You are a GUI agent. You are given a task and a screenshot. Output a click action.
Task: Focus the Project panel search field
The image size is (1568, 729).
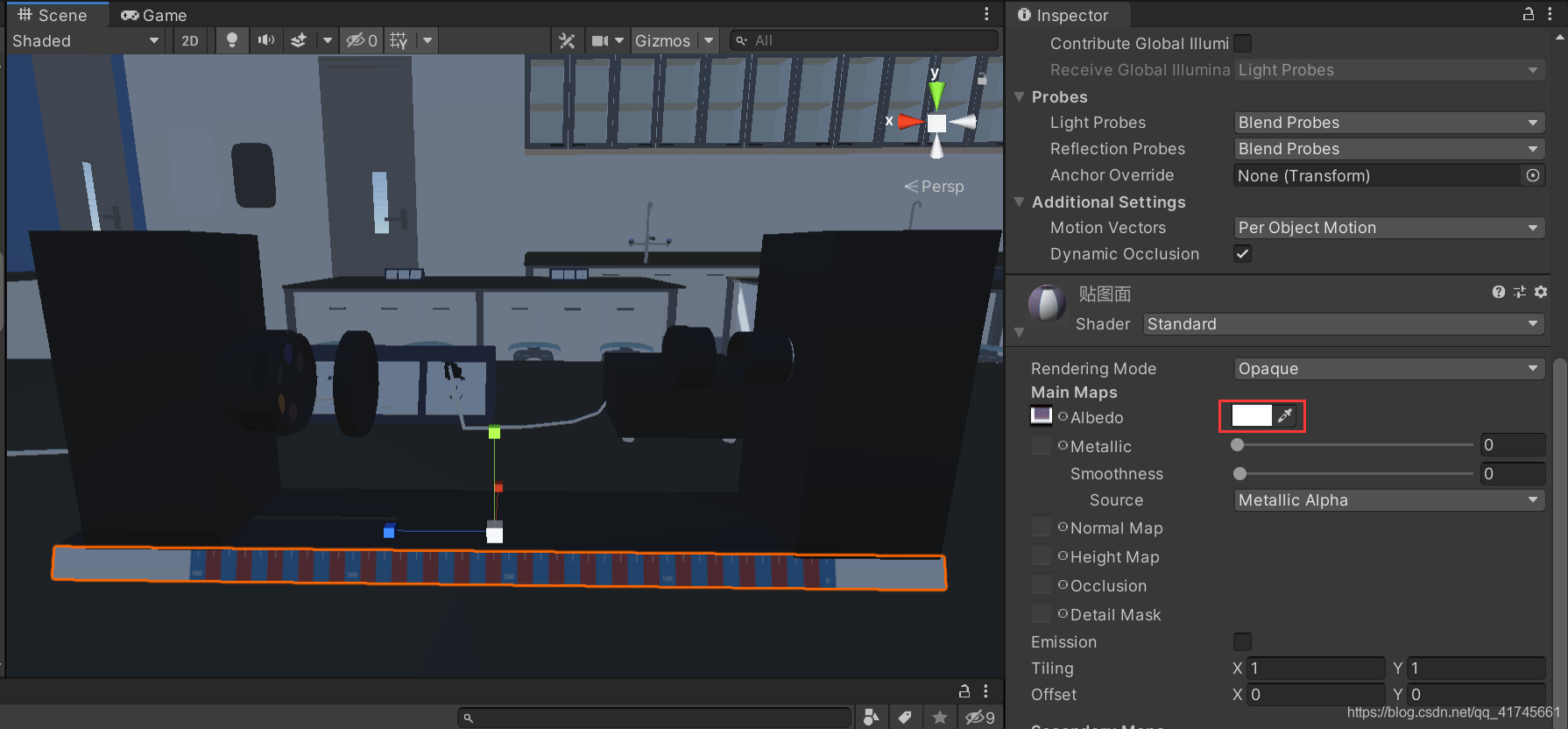(654, 718)
